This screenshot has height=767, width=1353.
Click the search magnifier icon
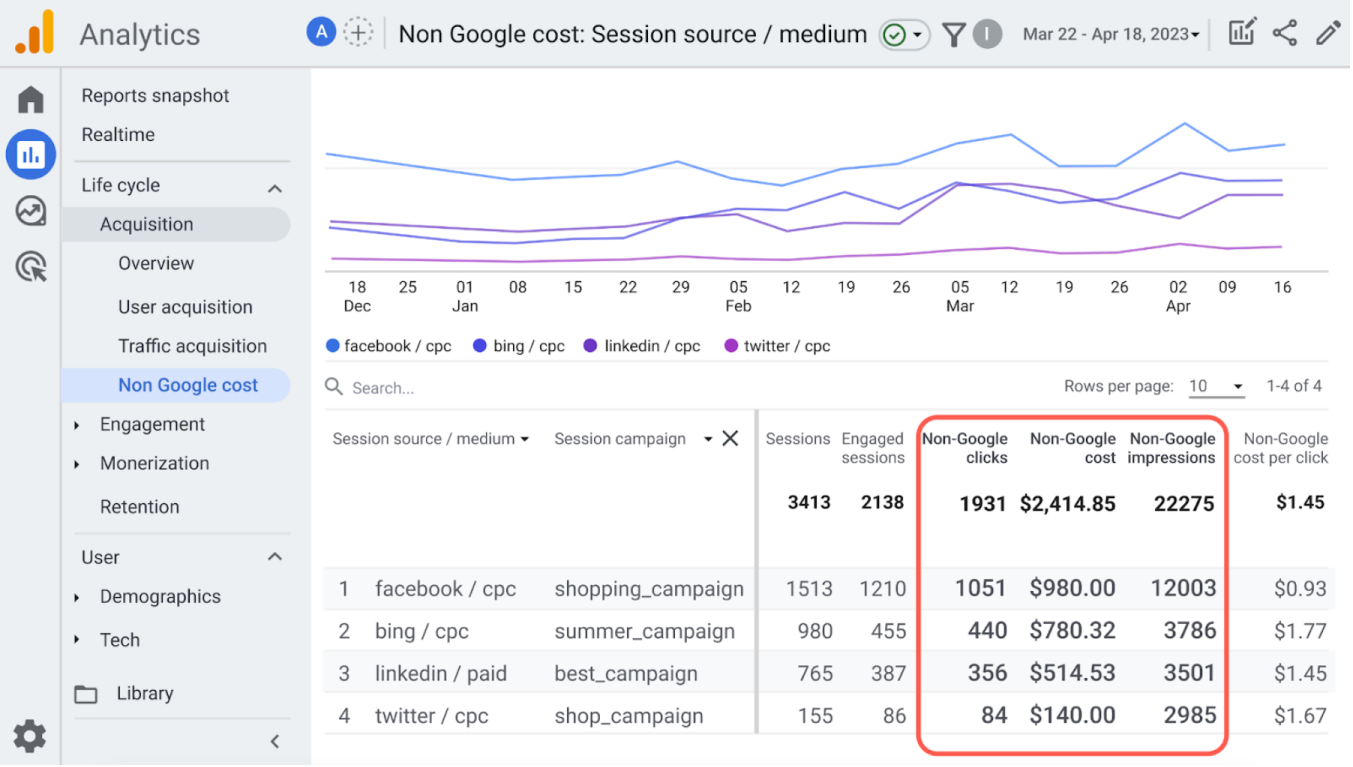[334, 387]
